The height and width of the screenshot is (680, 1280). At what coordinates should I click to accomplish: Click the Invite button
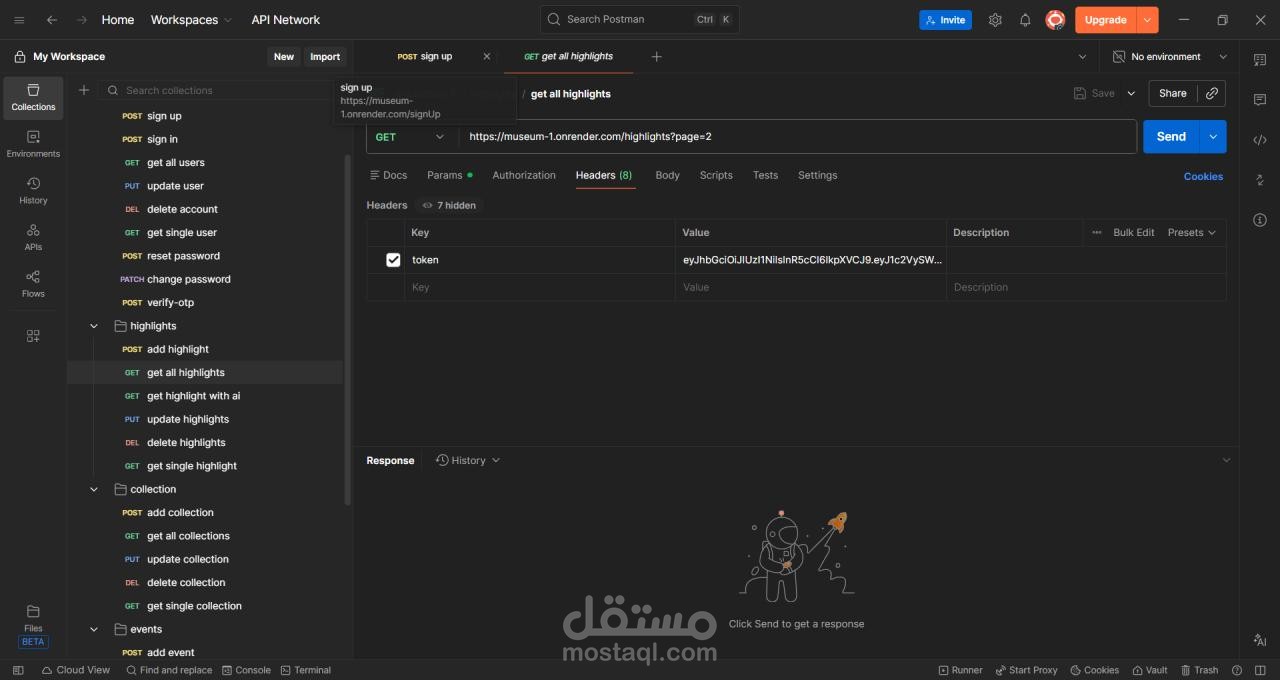[945, 20]
